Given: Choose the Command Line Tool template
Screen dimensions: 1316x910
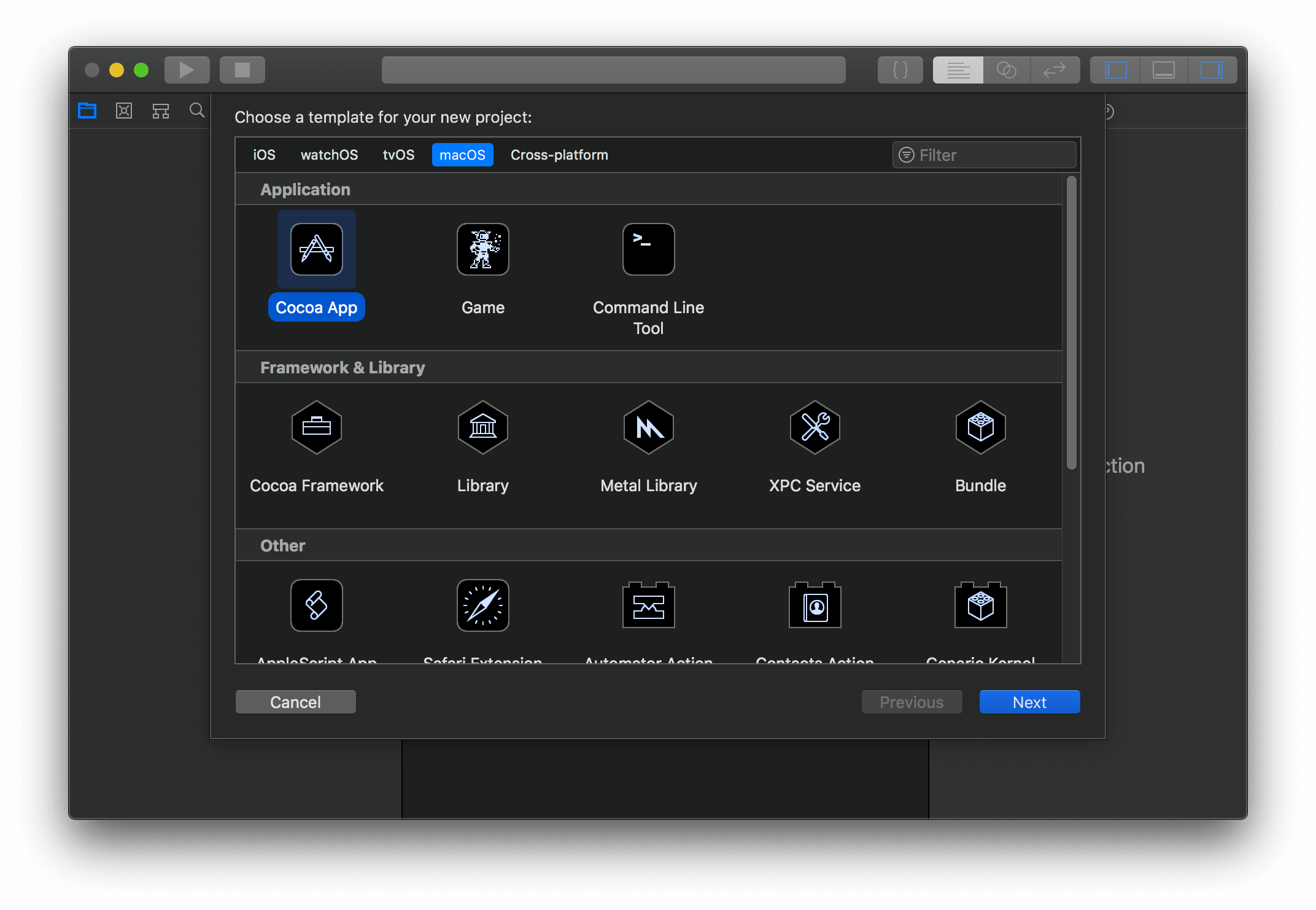Looking at the screenshot, I should click(x=648, y=249).
